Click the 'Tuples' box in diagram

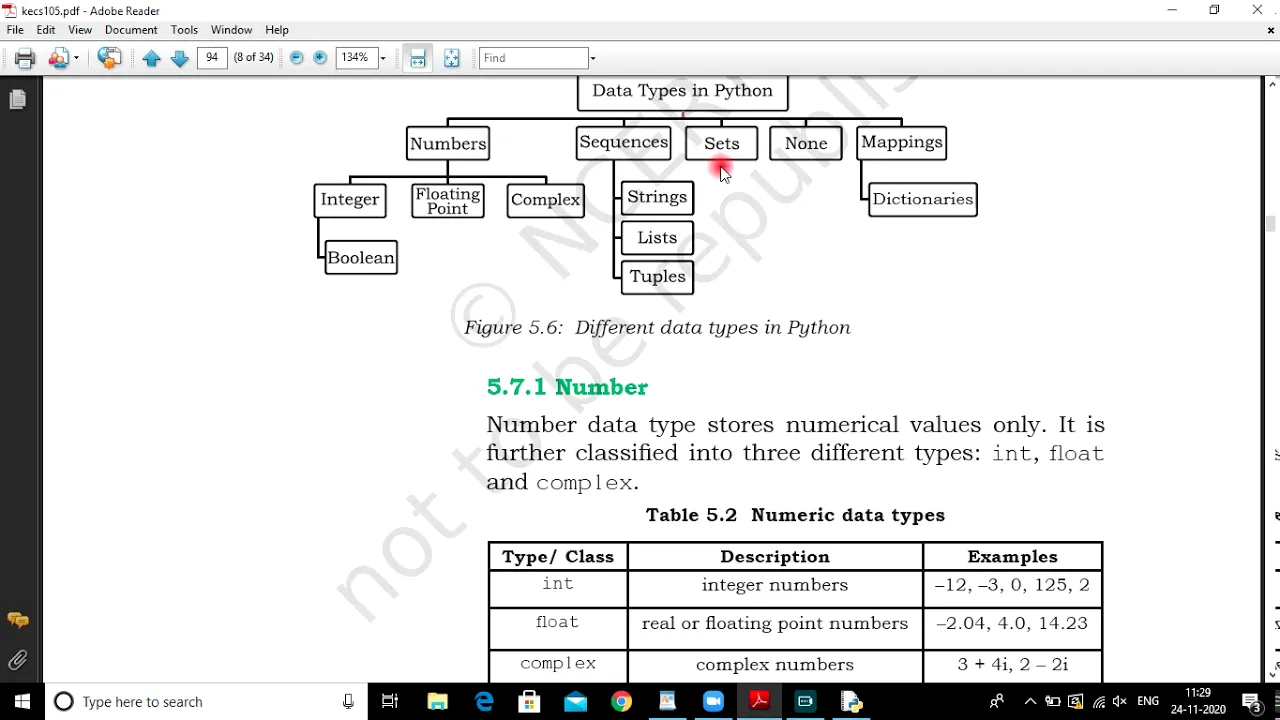(657, 277)
